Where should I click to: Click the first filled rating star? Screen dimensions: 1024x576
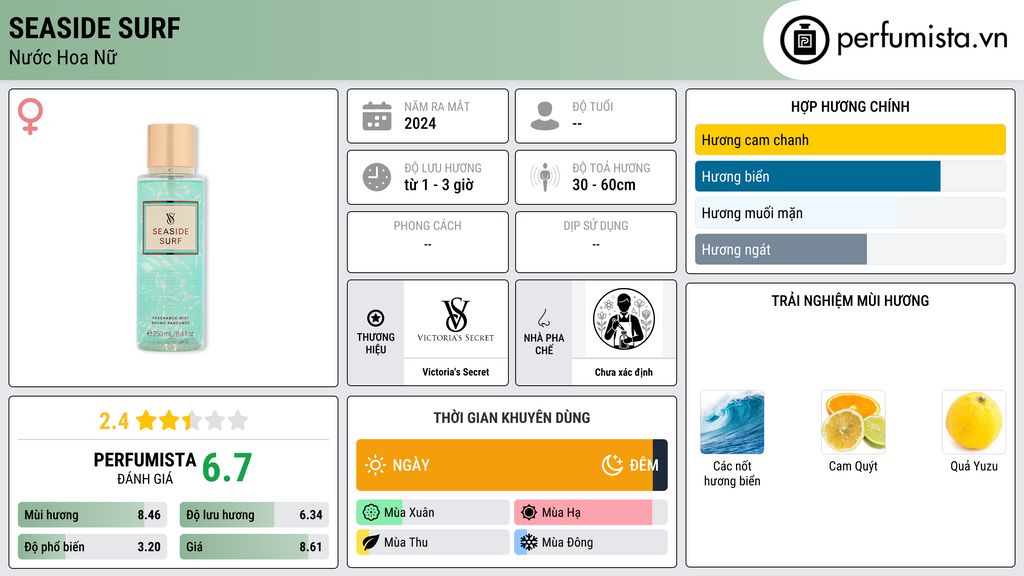point(146,420)
